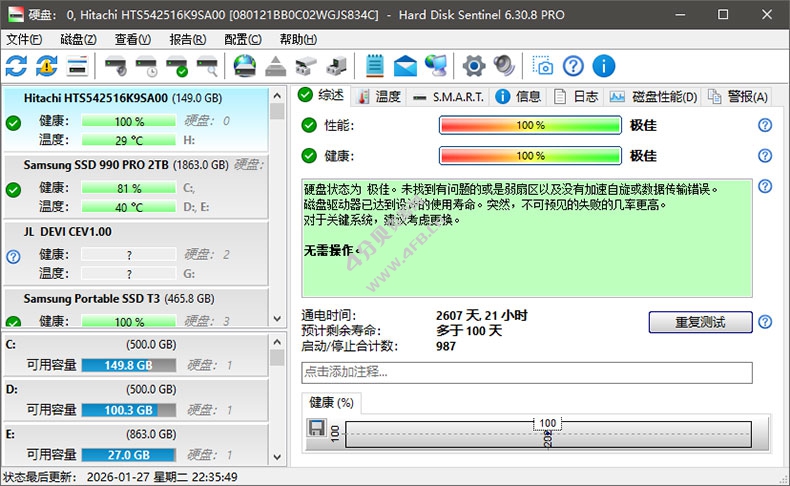Click the overview 健康 100 % gradient bar
This screenshot has height=486, width=790.
click(531, 156)
